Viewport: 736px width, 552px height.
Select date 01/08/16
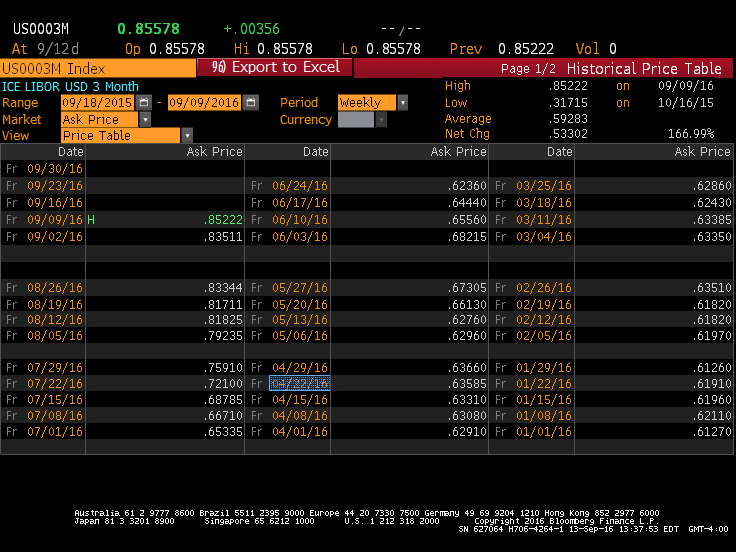(544, 415)
